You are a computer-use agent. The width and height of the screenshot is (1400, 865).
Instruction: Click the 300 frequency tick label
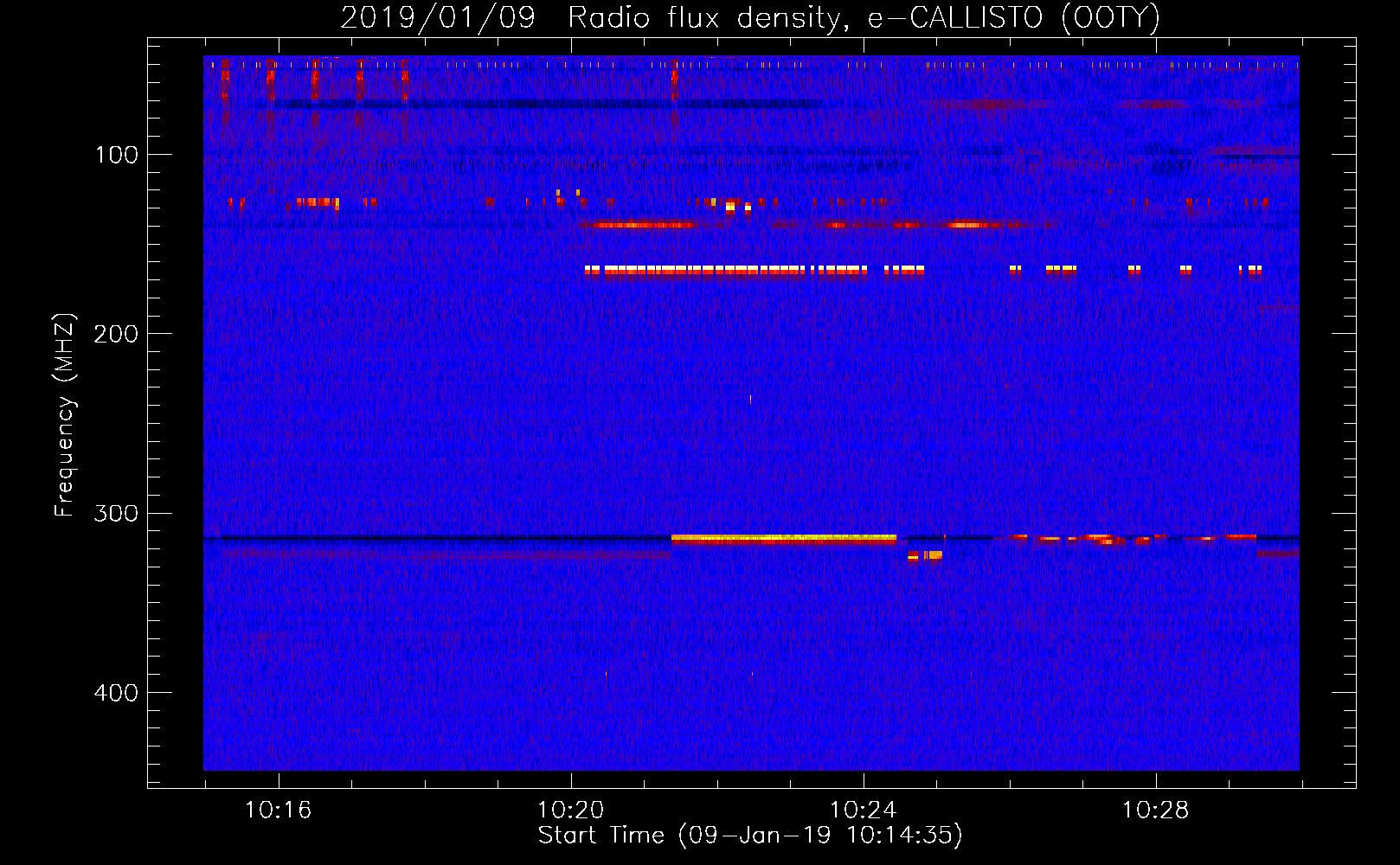pyautogui.click(x=116, y=513)
